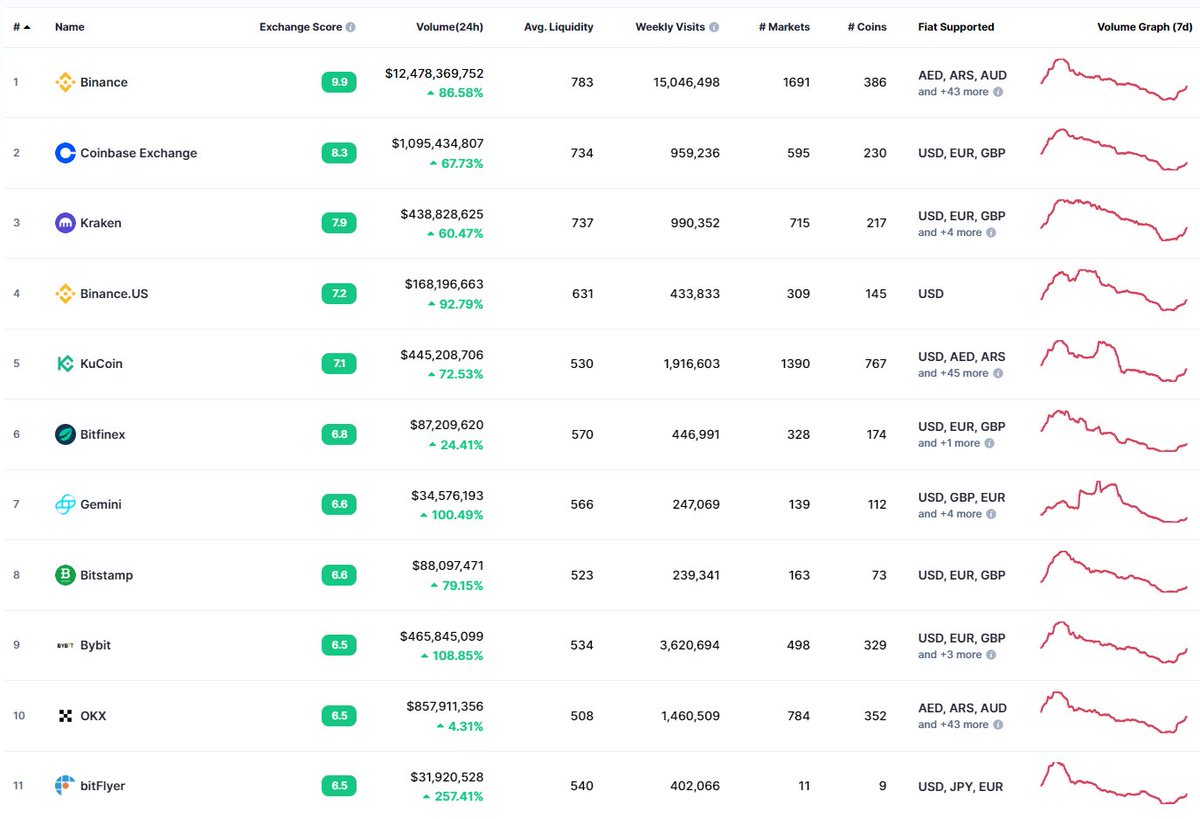Click the Bitstamp green logo icon
The height and width of the screenshot is (819, 1200).
point(65,575)
